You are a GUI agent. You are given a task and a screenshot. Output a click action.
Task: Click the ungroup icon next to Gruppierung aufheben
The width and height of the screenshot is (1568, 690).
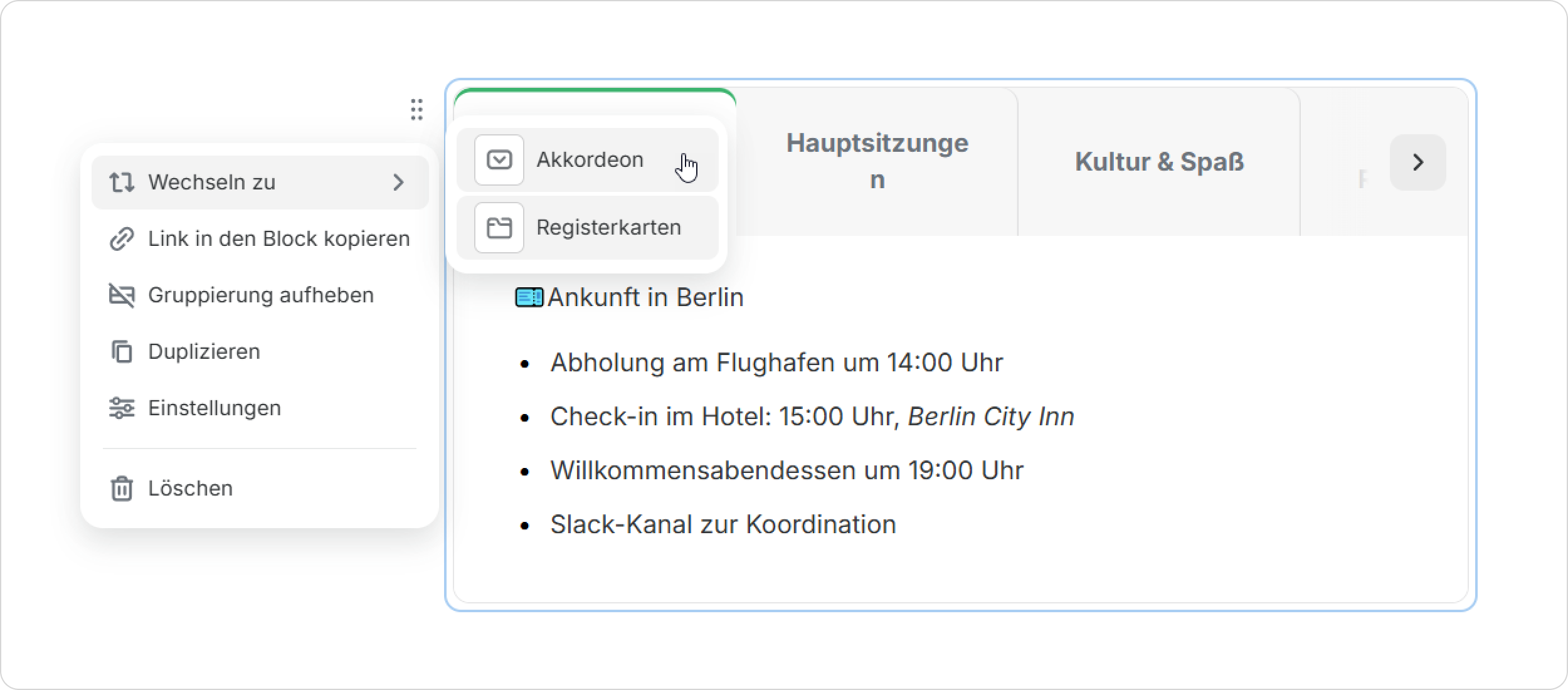pyautogui.click(x=122, y=295)
